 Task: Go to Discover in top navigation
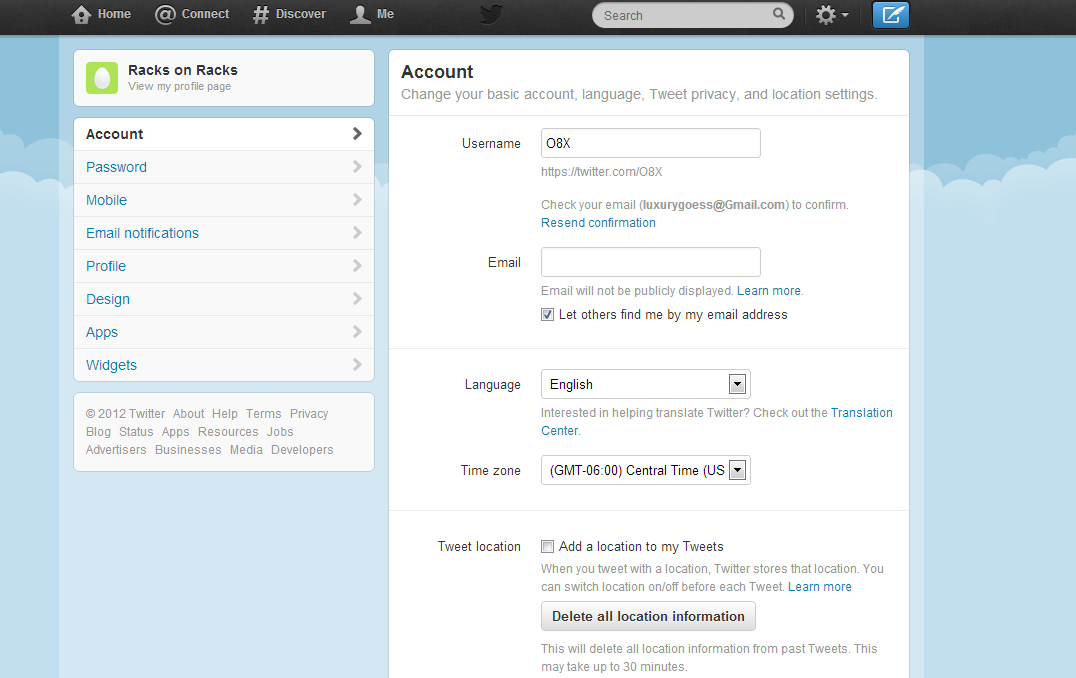coord(289,14)
